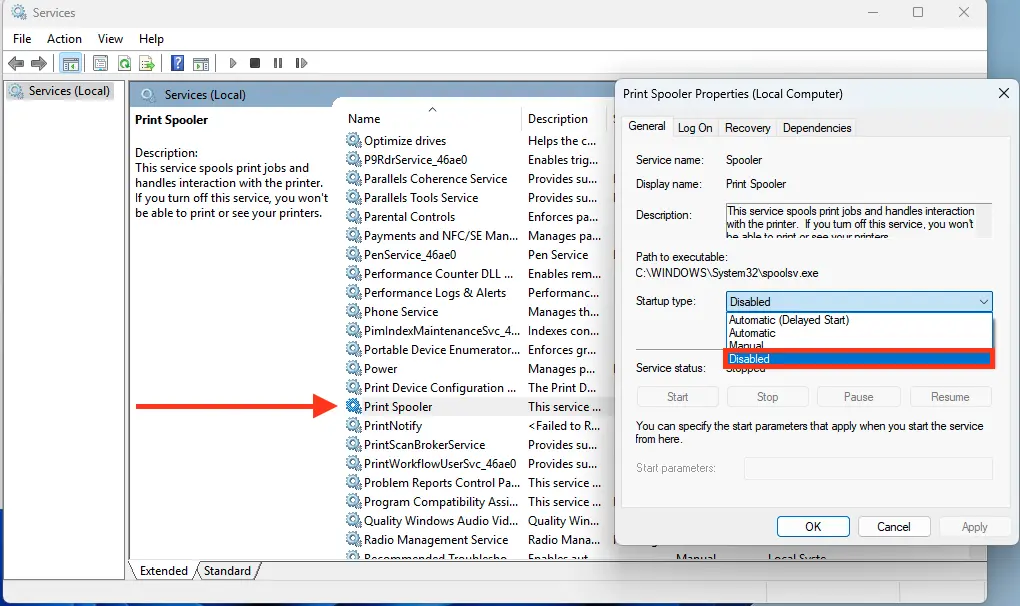1020x606 pixels.
Task: Click the Stop service button in dialog
Action: click(x=768, y=397)
